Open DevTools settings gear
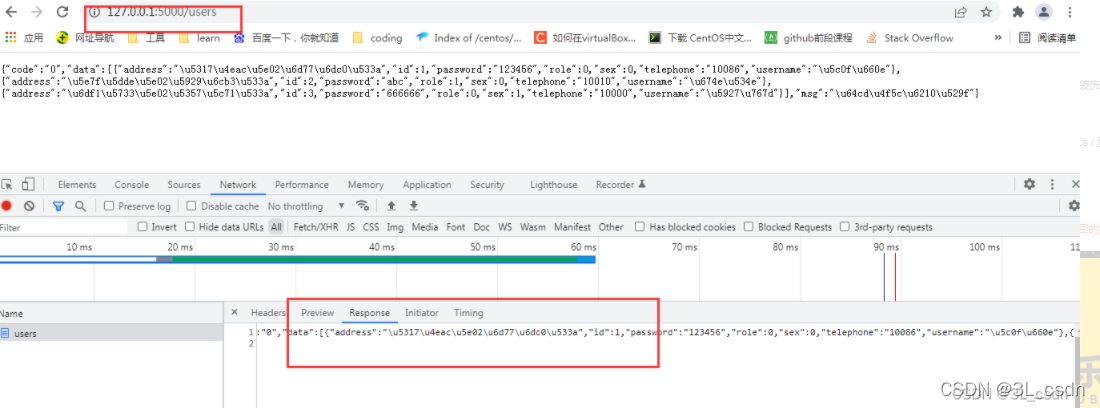 [x=1029, y=184]
